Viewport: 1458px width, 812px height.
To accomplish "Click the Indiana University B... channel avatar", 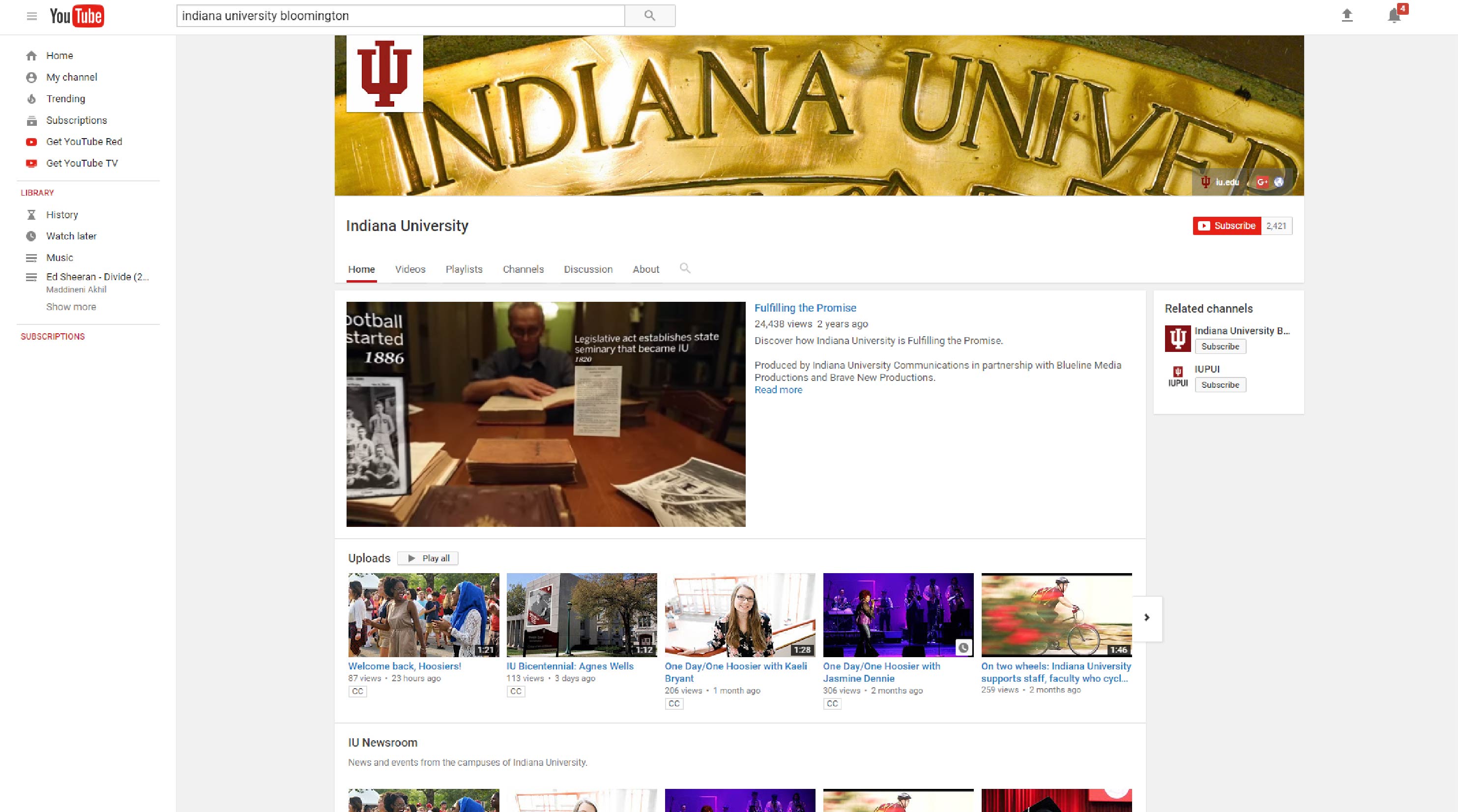I will (1178, 338).
